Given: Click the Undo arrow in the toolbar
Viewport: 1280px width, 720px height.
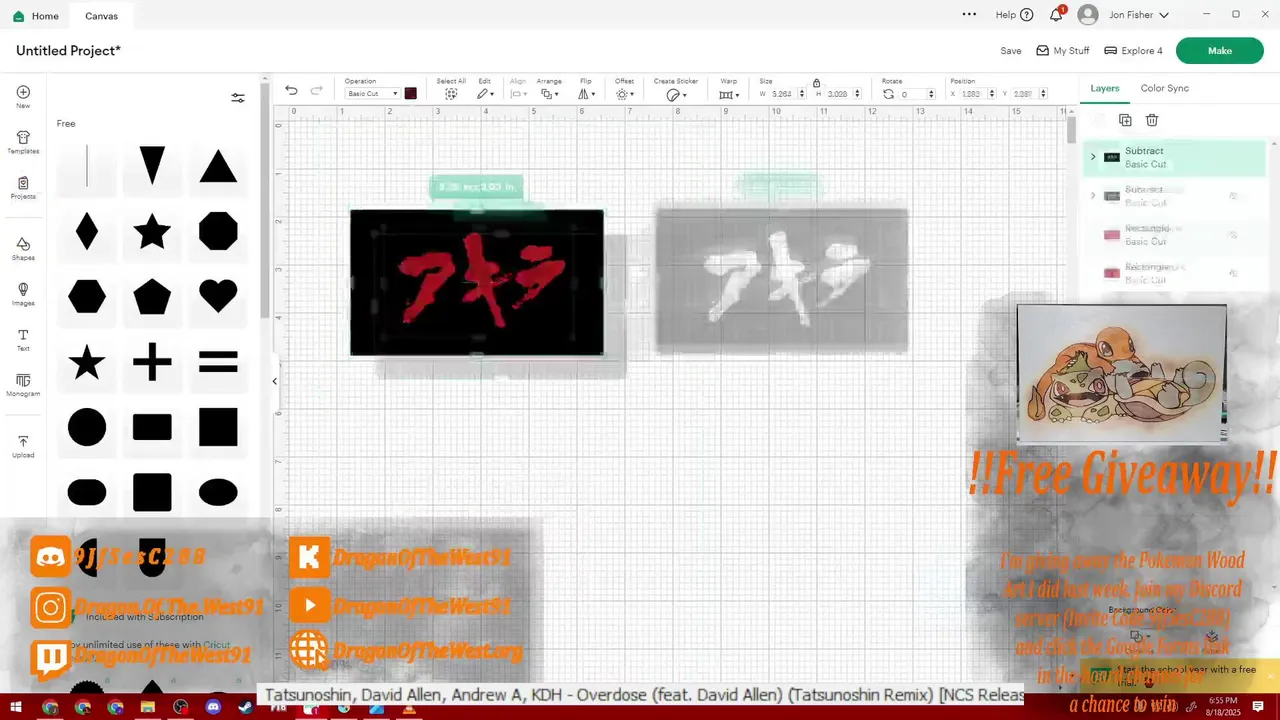Looking at the screenshot, I should coord(291,90).
